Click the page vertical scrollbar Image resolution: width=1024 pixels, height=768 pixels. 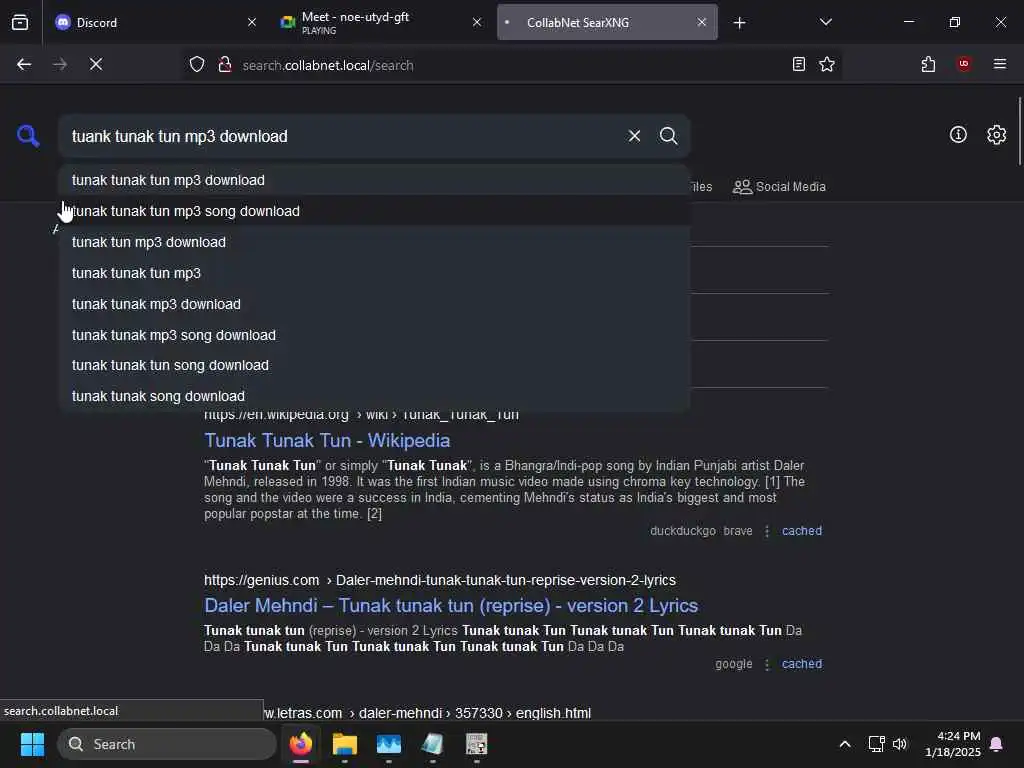pos(1019,131)
